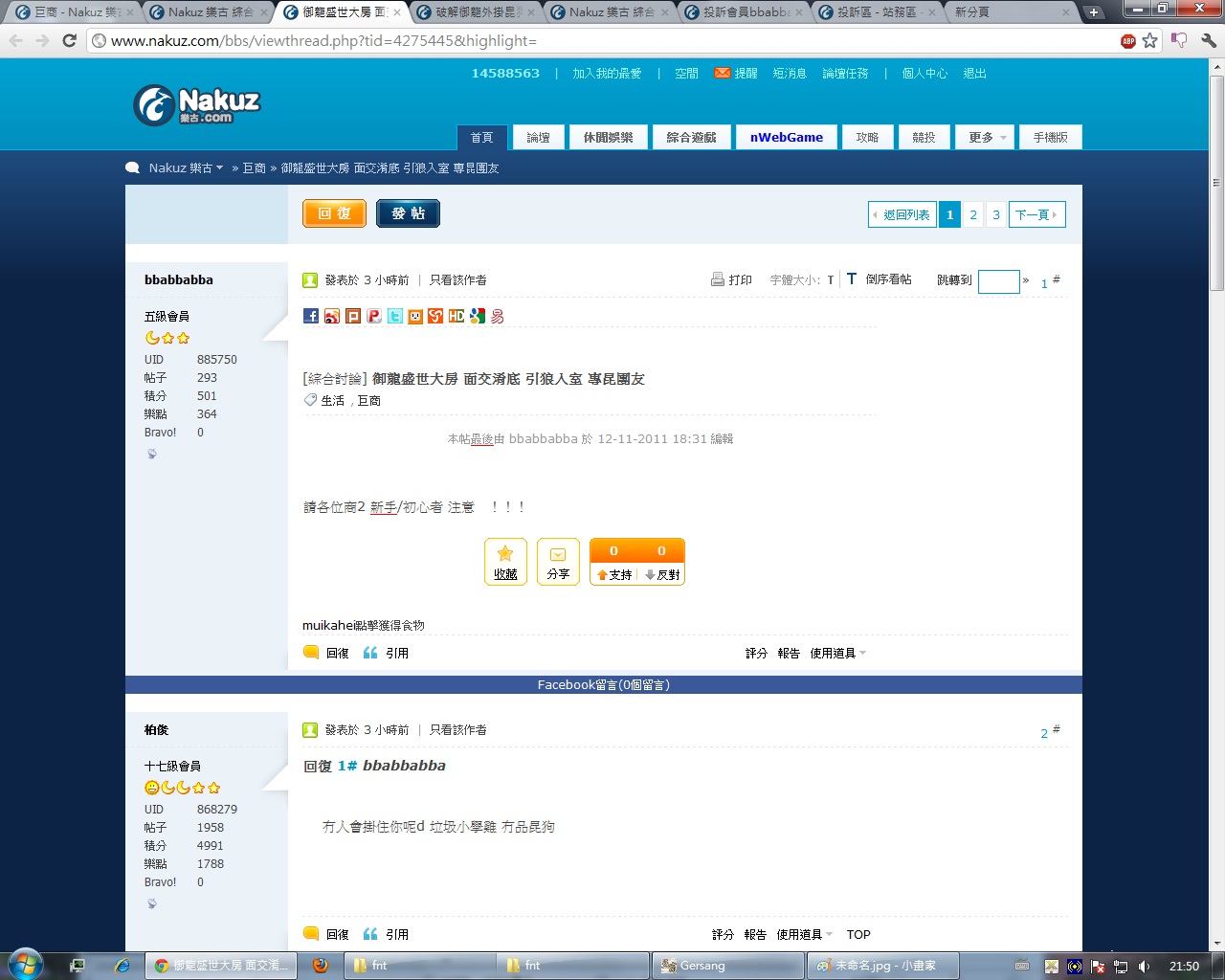Viewport: 1225px width, 980px height.
Task: Open Gersang from the taskbar
Action: coord(727,966)
